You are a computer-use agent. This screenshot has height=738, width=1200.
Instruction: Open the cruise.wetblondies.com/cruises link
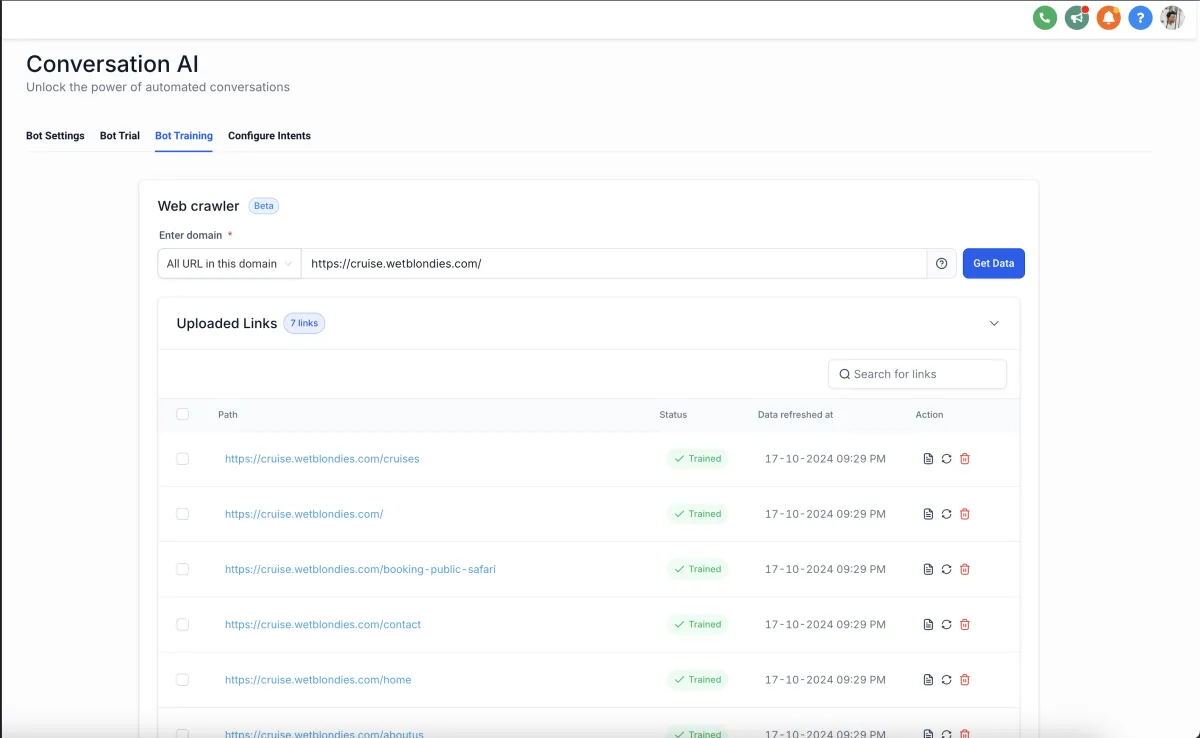pos(322,459)
